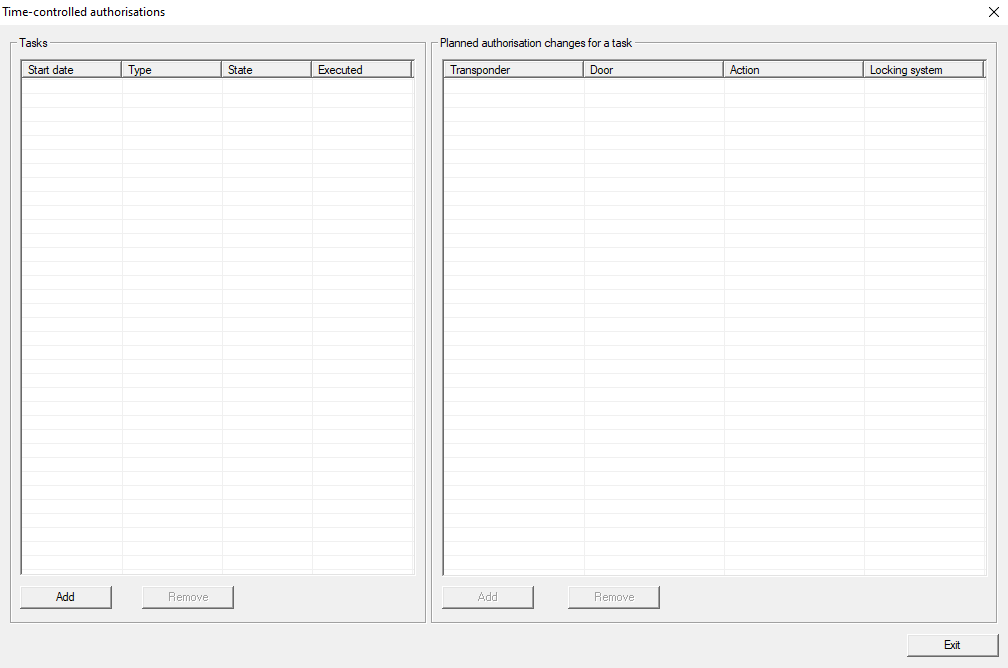Click the Time-controlled authorisations title bar

(400, 12)
